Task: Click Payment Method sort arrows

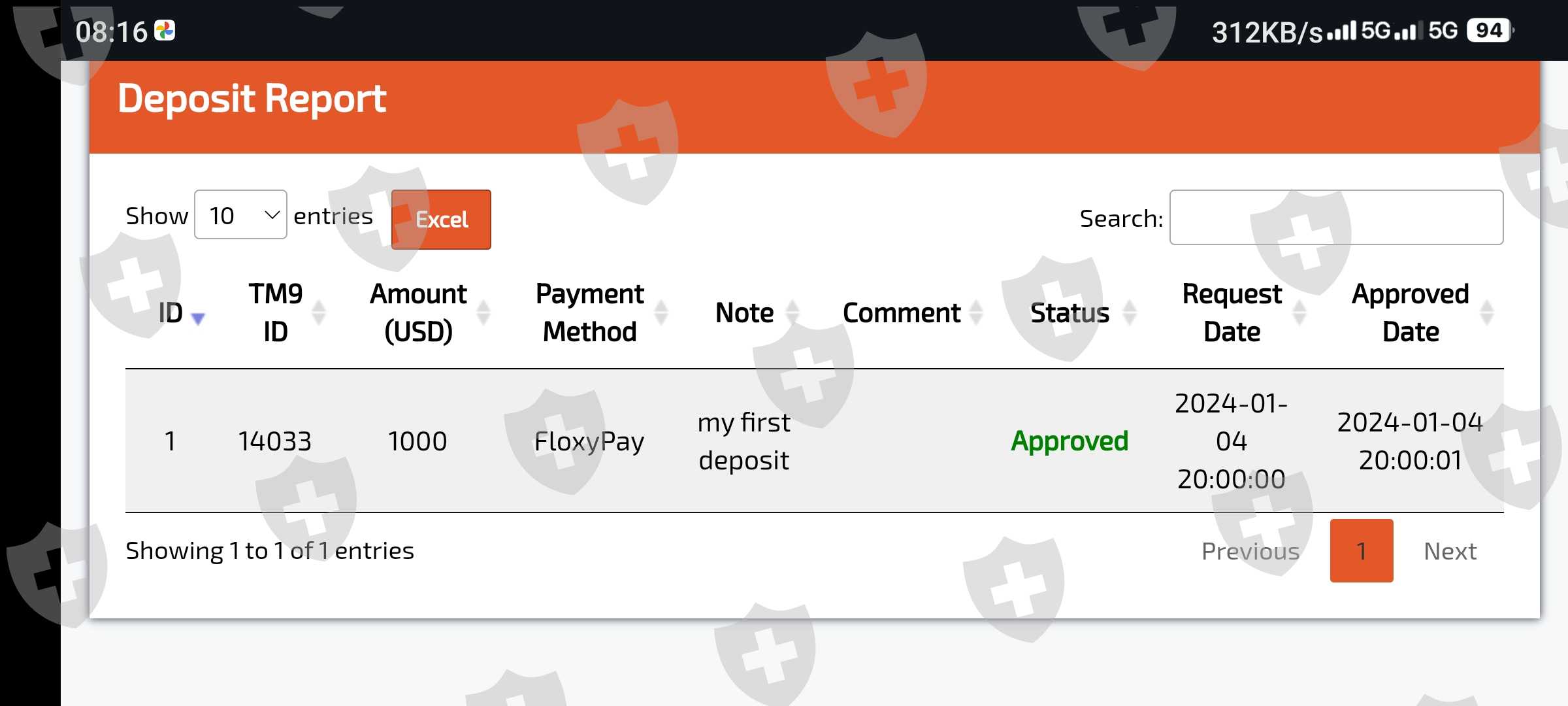Action: tap(661, 312)
